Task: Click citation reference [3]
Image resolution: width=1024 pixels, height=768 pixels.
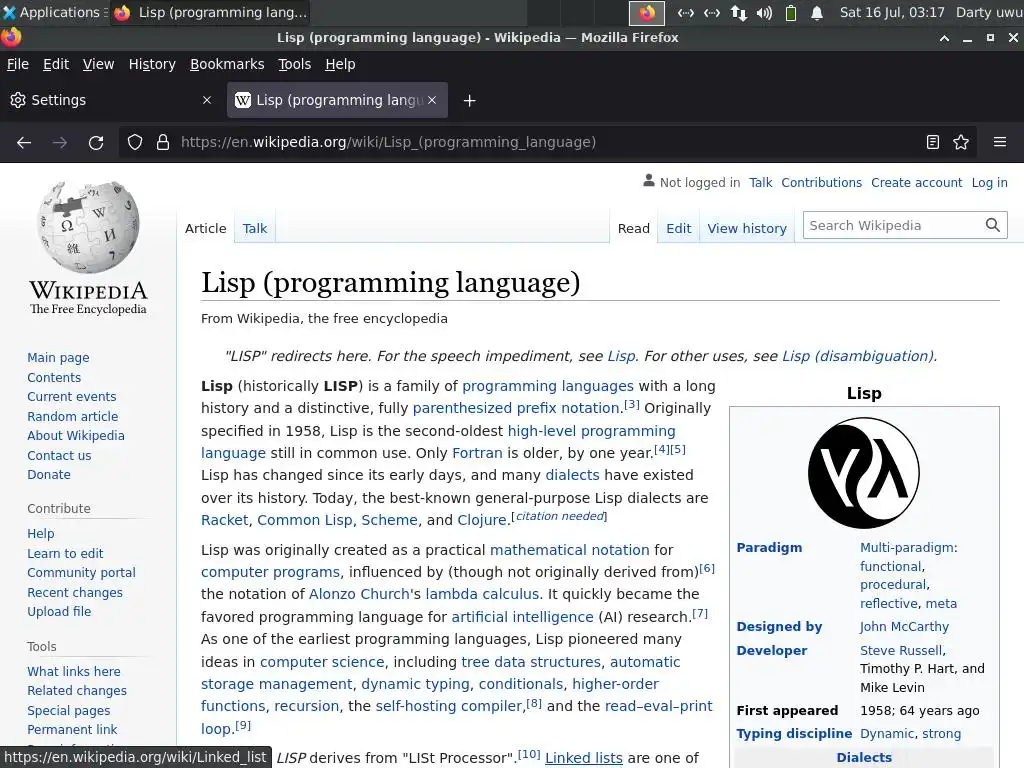Action: tap(632, 404)
